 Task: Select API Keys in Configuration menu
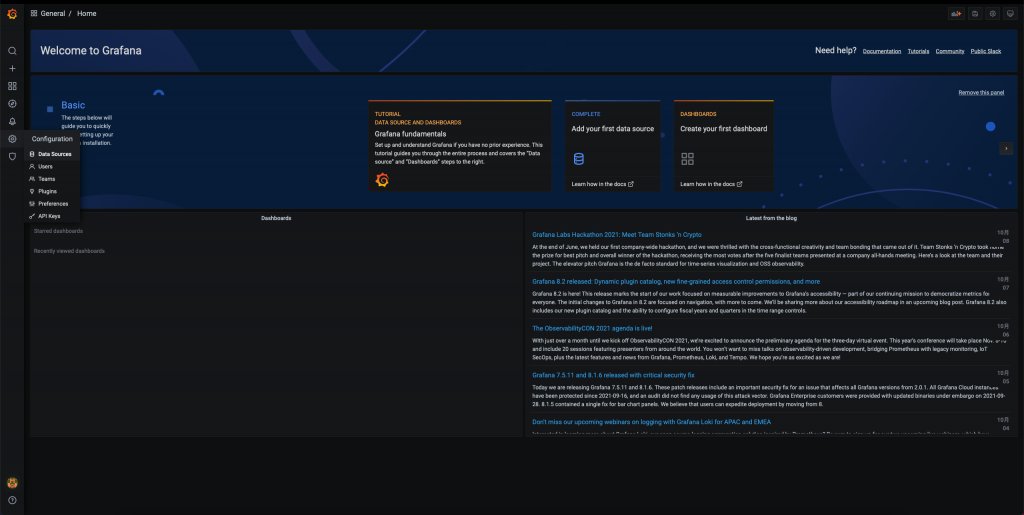(52, 216)
